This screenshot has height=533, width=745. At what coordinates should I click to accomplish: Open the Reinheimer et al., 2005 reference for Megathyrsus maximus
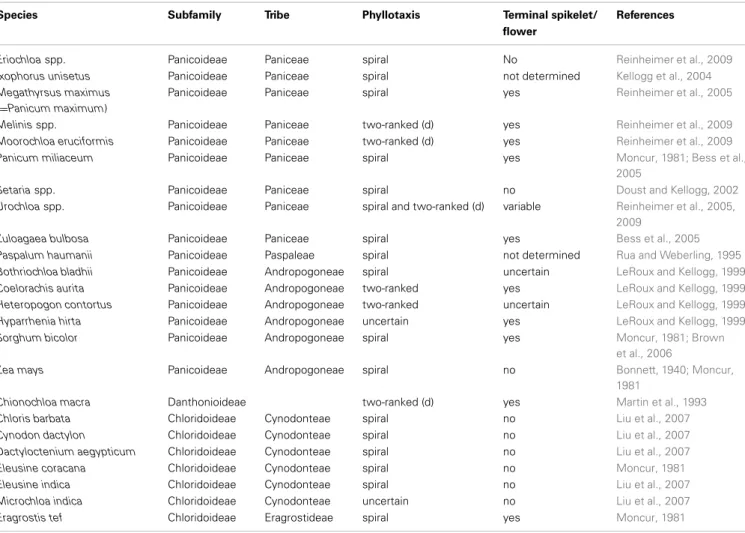coord(674,93)
